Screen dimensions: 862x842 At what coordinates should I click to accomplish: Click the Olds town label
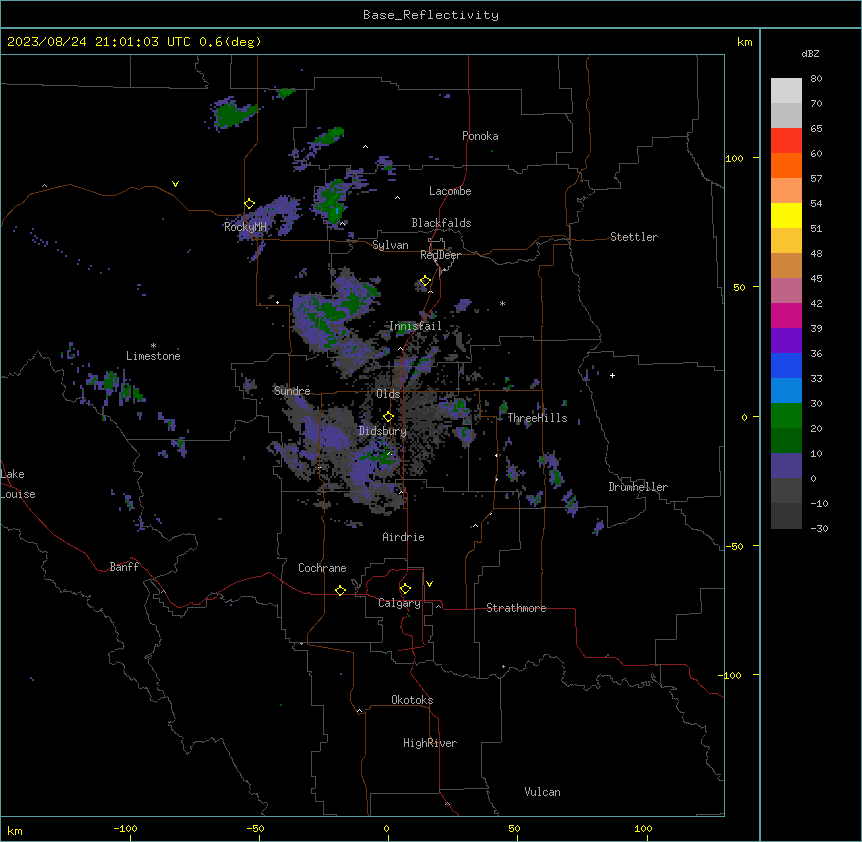tap(388, 394)
